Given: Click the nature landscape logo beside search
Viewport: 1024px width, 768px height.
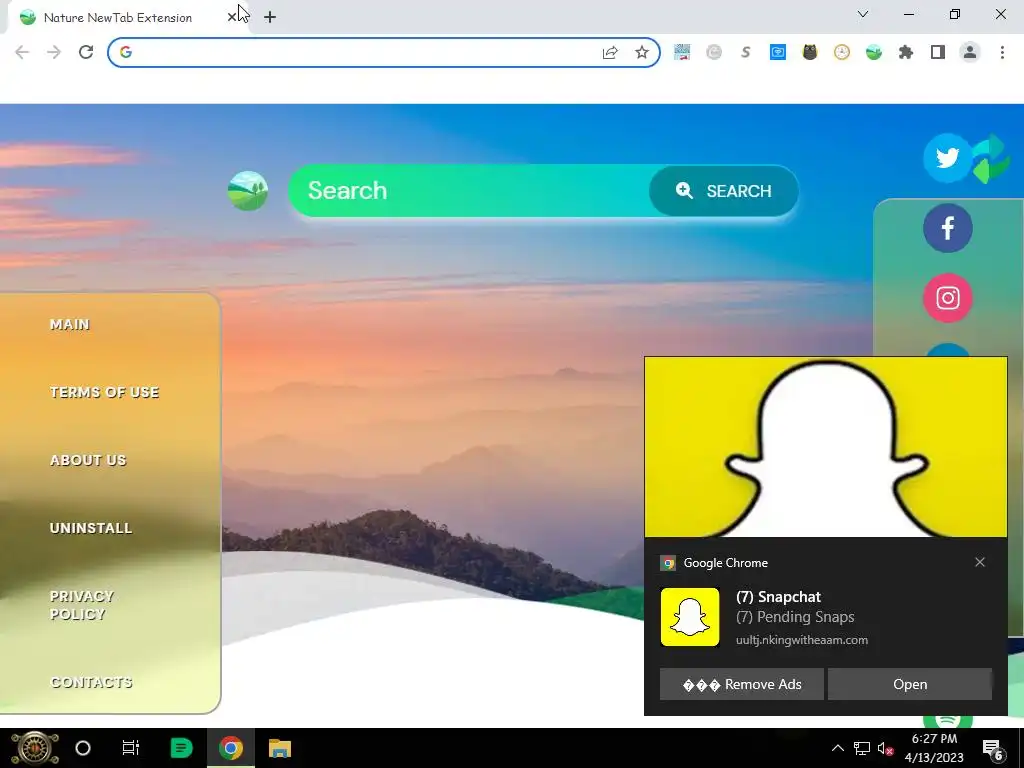Looking at the screenshot, I should (248, 191).
